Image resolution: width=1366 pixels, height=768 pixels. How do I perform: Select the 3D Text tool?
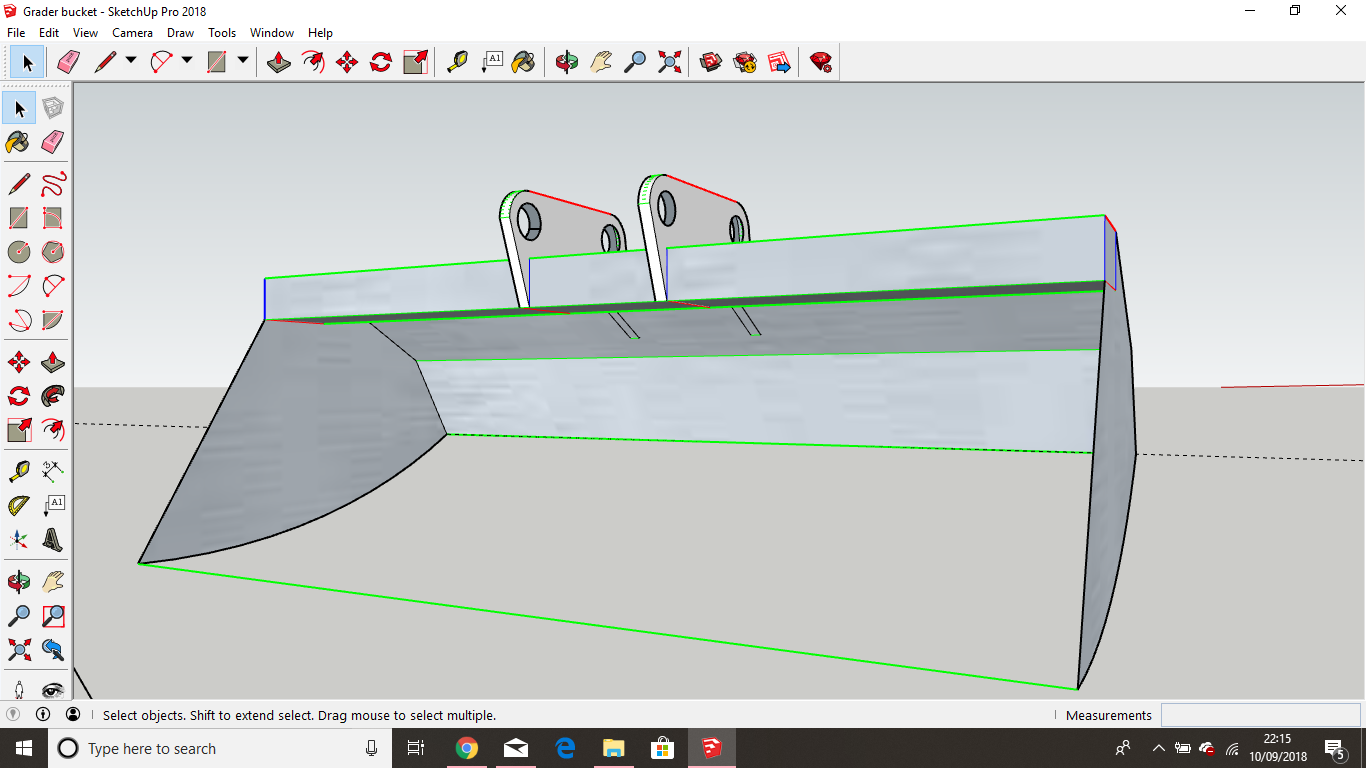[53, 540]
